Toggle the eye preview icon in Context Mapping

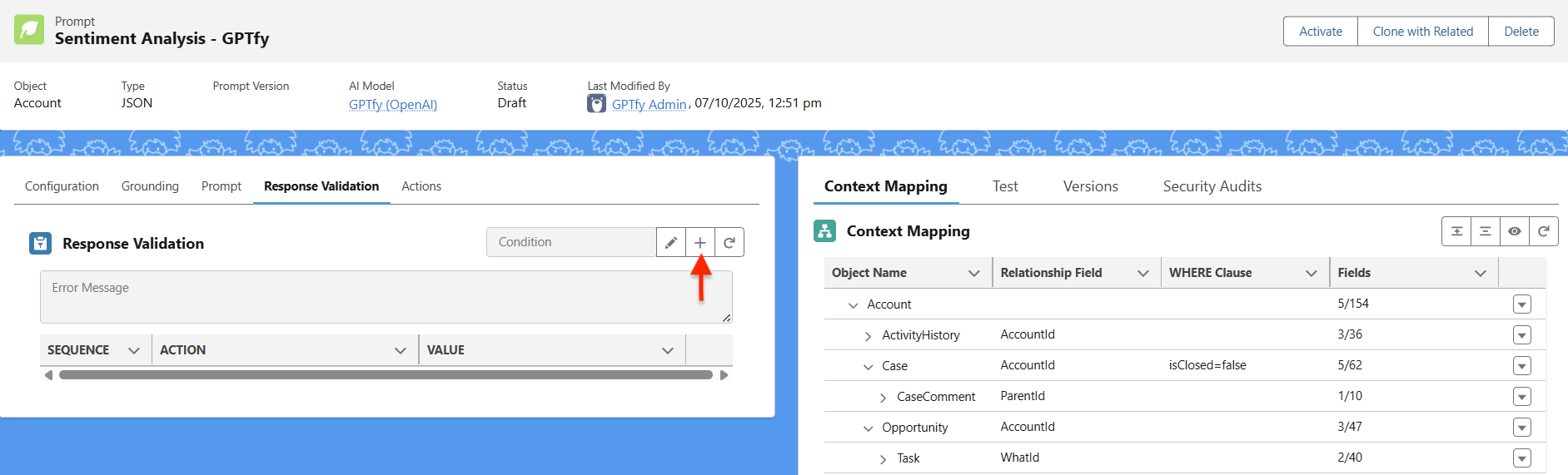pyautogui.click(x=1515, y=231)
